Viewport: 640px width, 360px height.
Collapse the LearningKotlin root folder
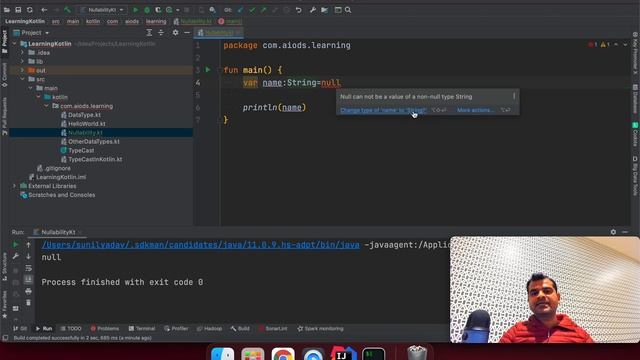[15, 44]
